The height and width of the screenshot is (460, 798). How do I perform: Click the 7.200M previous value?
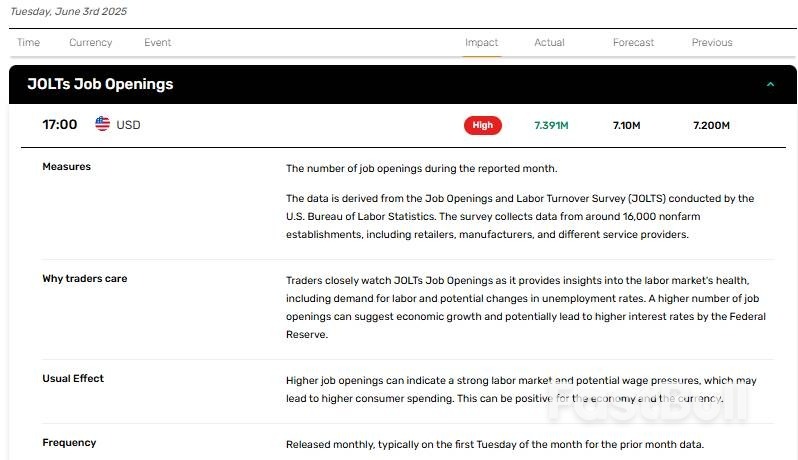pyautogui.click(x=711, y=126)
